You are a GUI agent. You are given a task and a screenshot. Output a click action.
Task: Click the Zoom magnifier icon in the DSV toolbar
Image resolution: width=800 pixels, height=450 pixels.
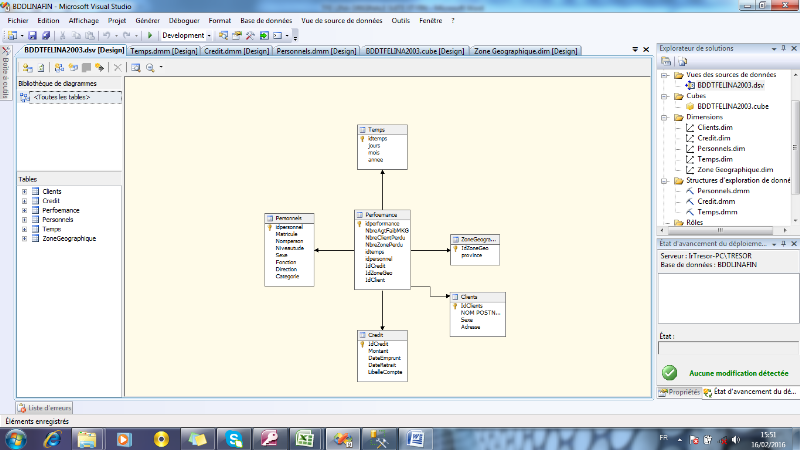point(150,67)
